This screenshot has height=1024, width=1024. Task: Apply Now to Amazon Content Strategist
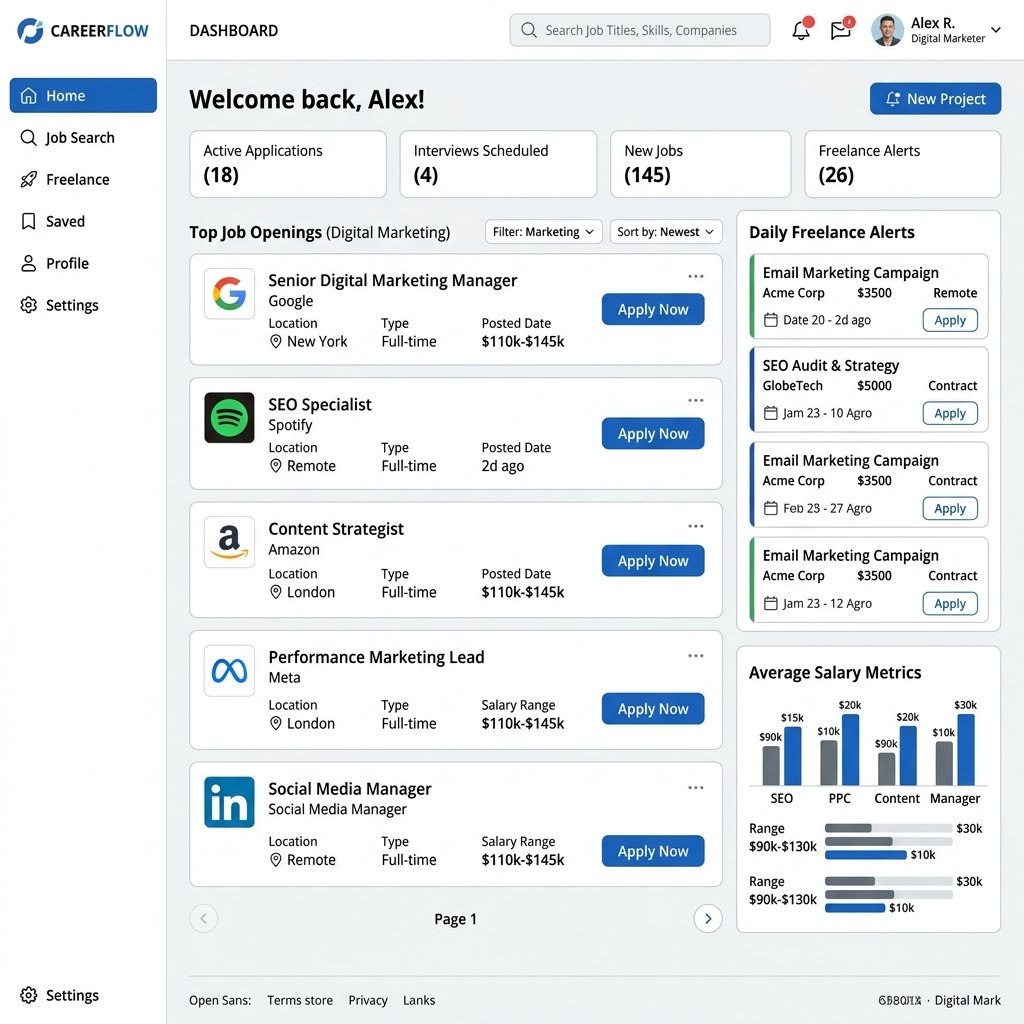(x=653, y=560)
